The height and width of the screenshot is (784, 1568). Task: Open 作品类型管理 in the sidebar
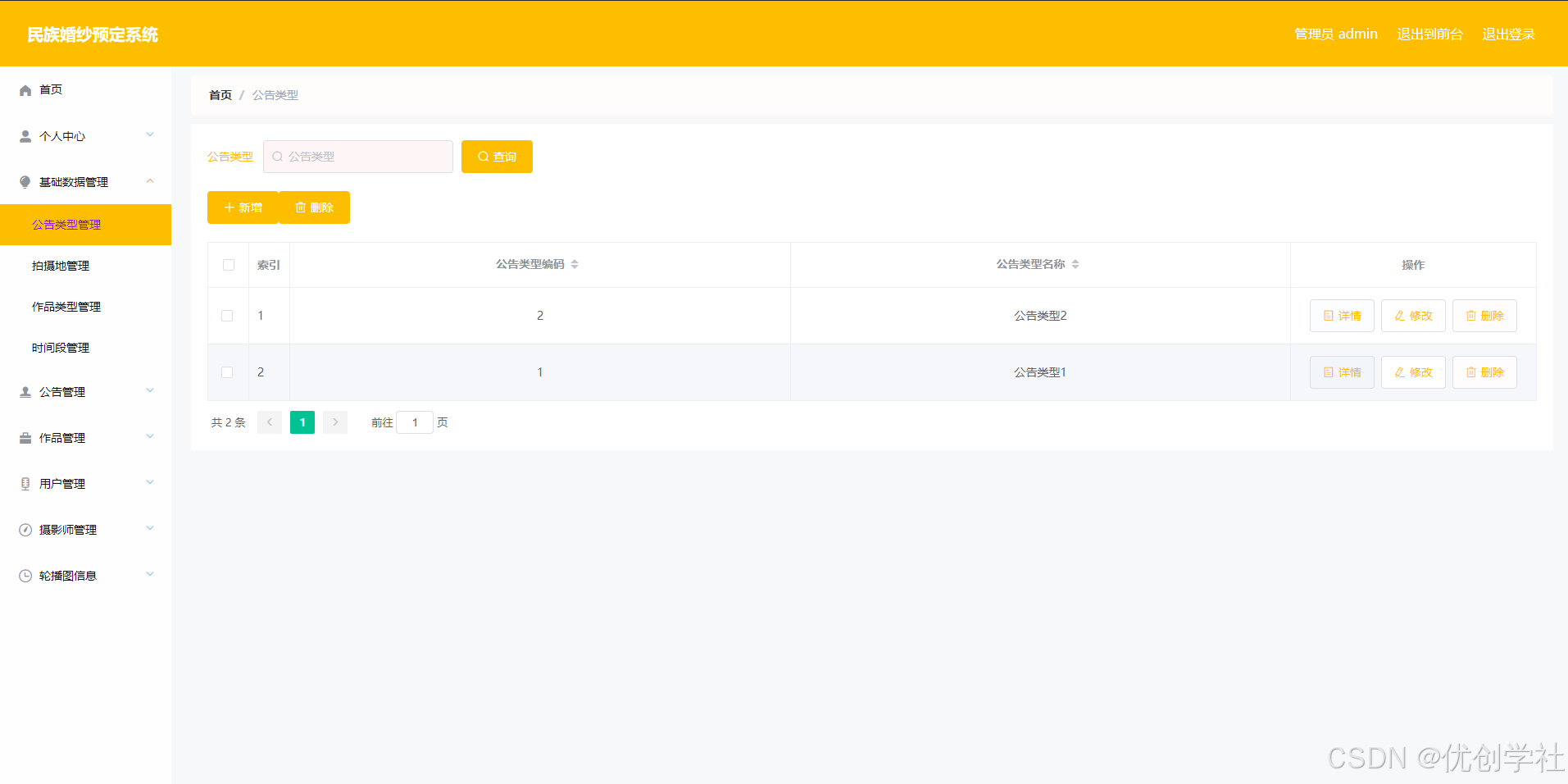coord(85,307)
